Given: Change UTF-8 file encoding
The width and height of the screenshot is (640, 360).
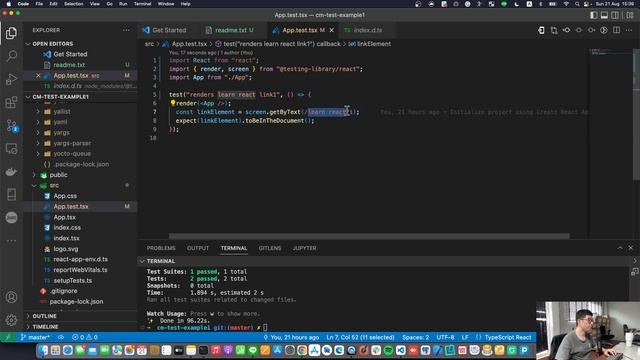Looking at the screenshot, I should pyautogui.click(x=445, y=337).
